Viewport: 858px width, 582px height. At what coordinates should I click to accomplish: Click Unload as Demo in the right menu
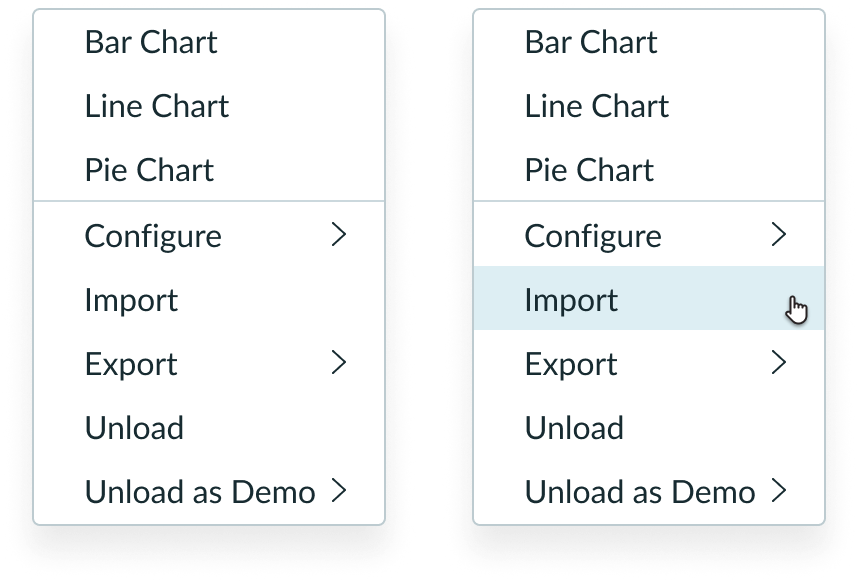(638, 492)
